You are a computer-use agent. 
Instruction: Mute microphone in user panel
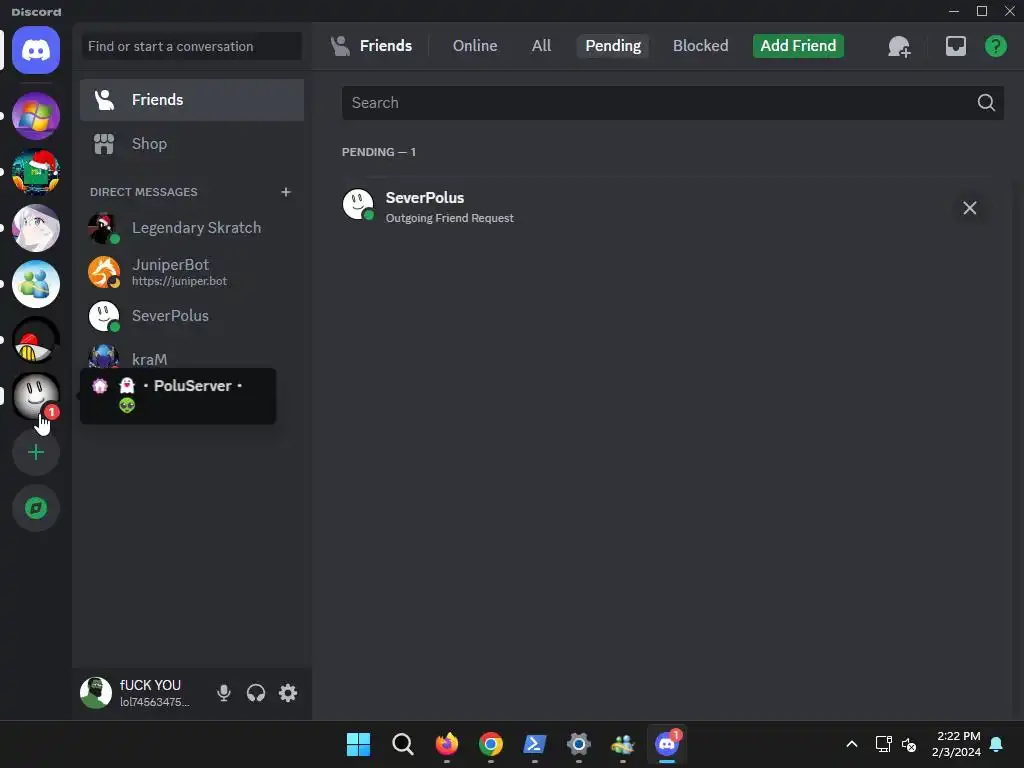(223, 692)
